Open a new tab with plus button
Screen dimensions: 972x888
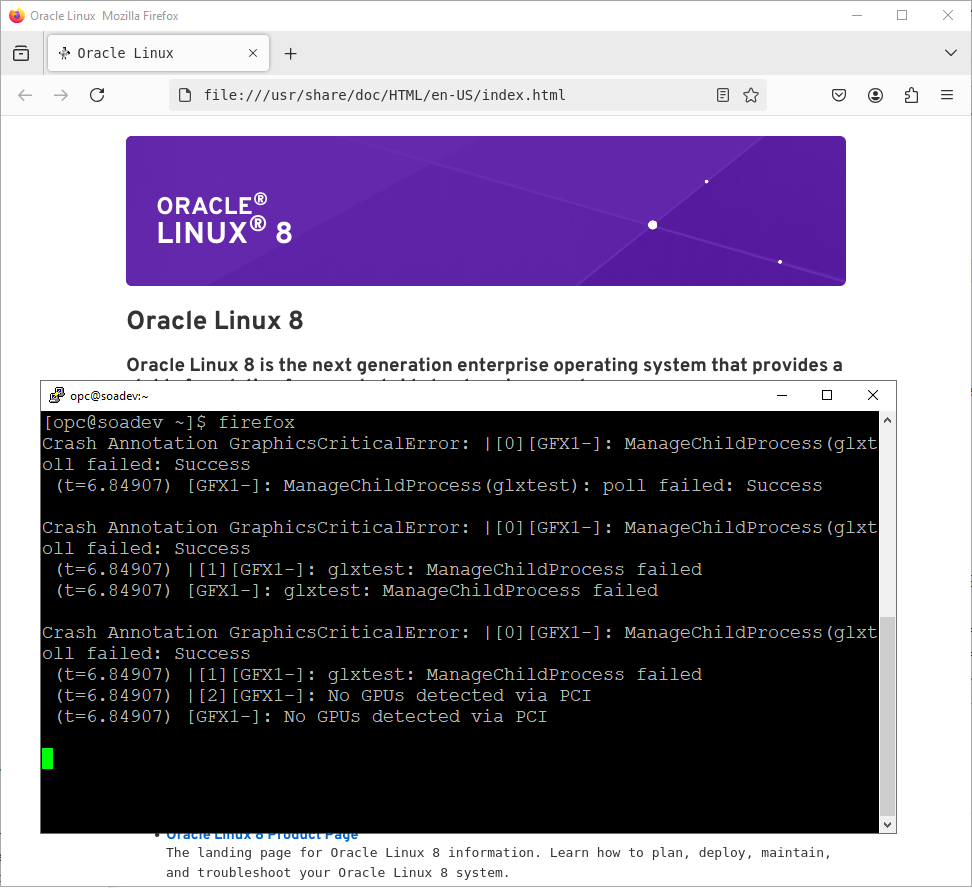[290, 54]
